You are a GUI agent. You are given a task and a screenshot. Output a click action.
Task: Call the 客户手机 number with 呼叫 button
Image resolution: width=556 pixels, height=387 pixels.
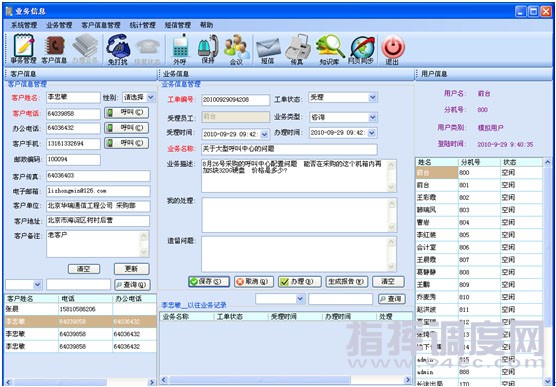coord(126,143)
